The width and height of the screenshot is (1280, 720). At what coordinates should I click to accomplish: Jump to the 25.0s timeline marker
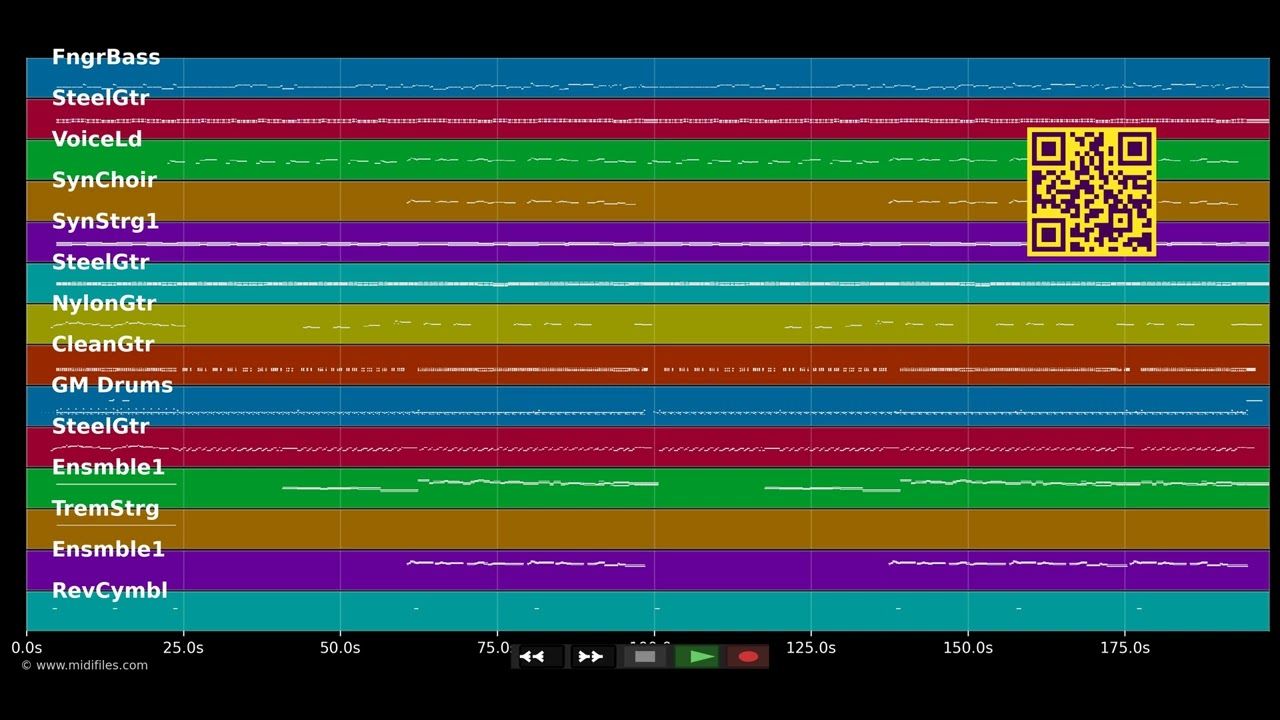(x=183, y=648)
